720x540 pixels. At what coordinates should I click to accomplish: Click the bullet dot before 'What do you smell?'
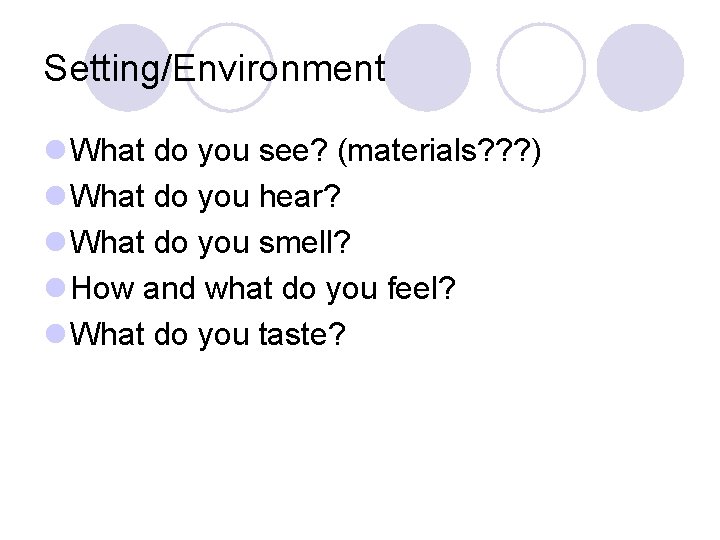58,243
